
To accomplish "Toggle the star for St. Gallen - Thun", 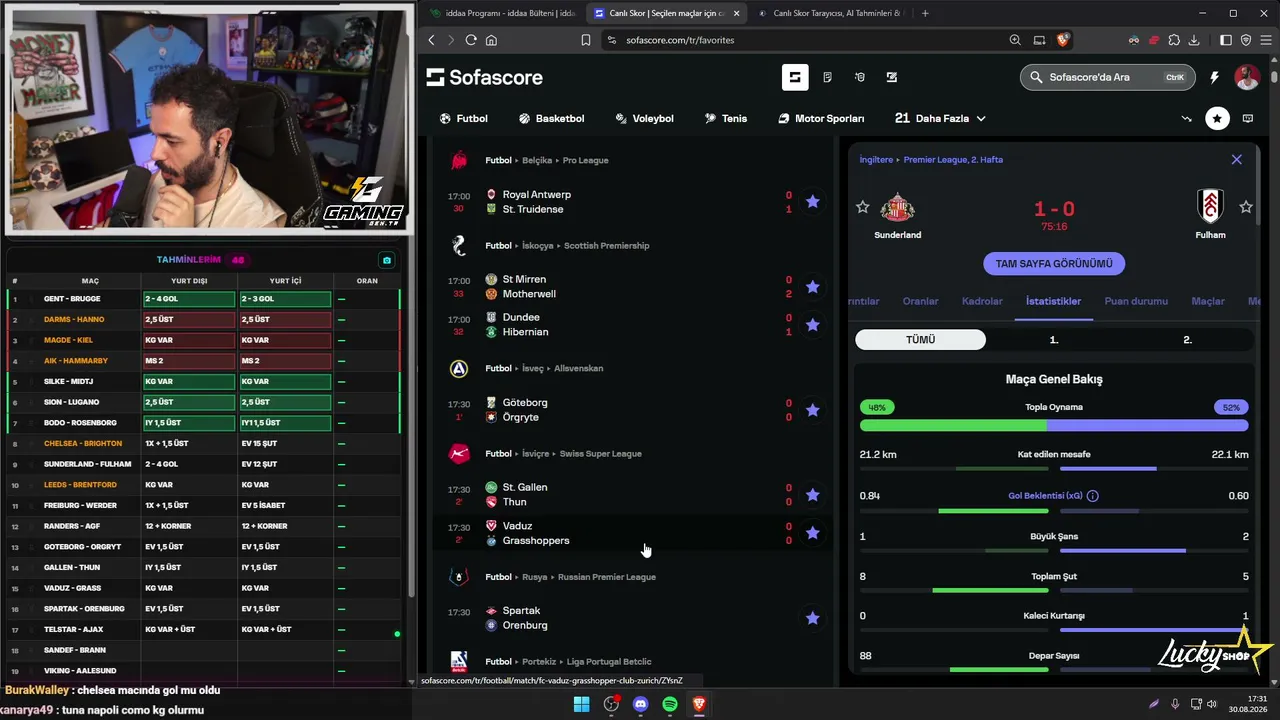I will pos(813,495).
